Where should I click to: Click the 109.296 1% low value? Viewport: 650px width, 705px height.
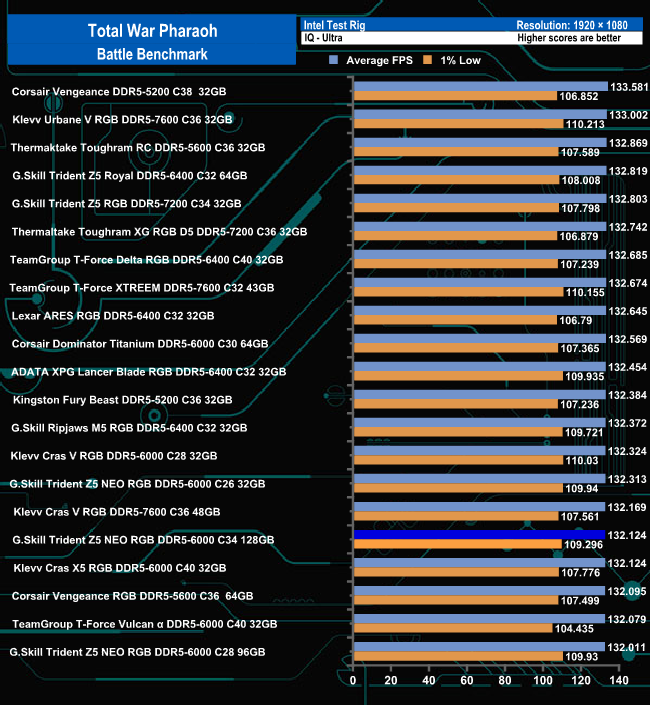(583, 544)
